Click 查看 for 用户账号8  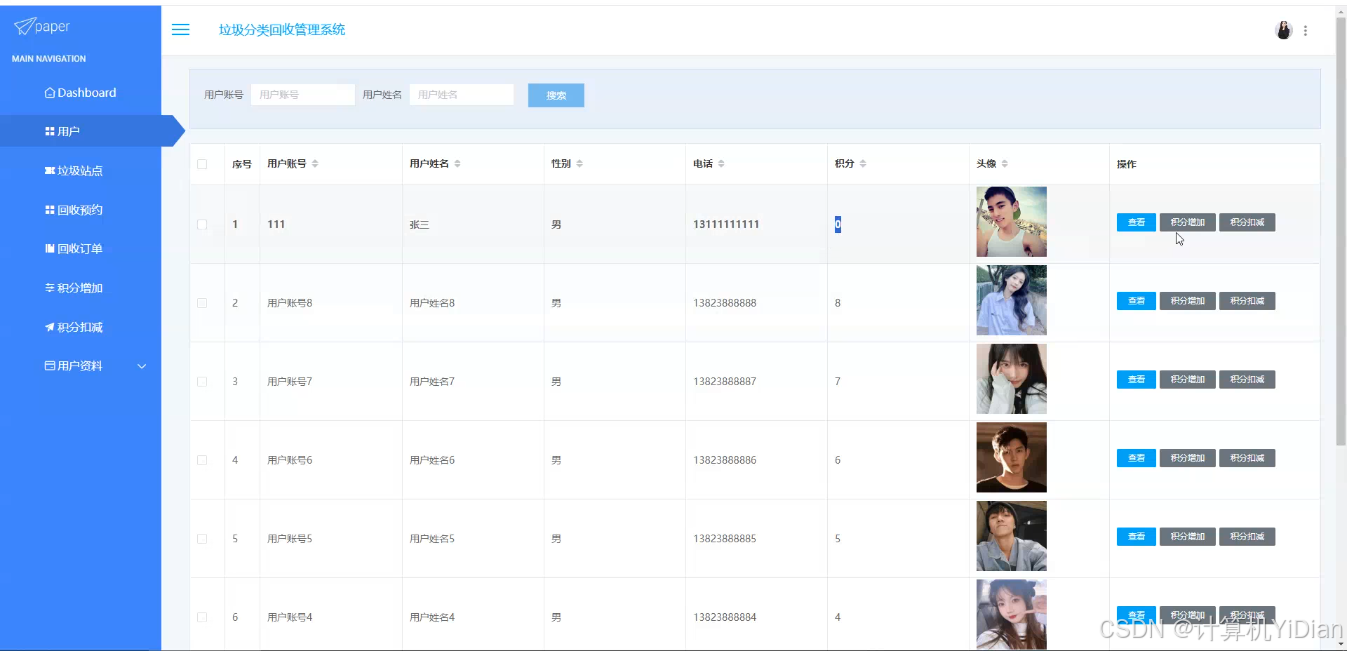tap(1136, 301)
